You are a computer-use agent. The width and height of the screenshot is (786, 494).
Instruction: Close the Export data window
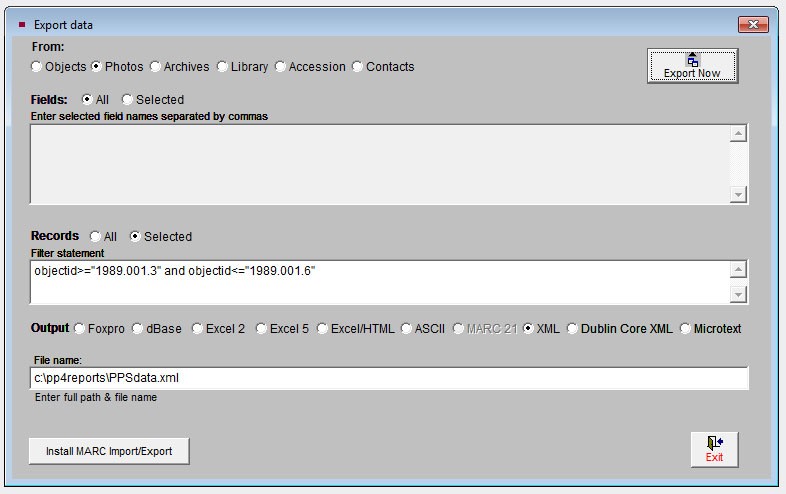753,24
